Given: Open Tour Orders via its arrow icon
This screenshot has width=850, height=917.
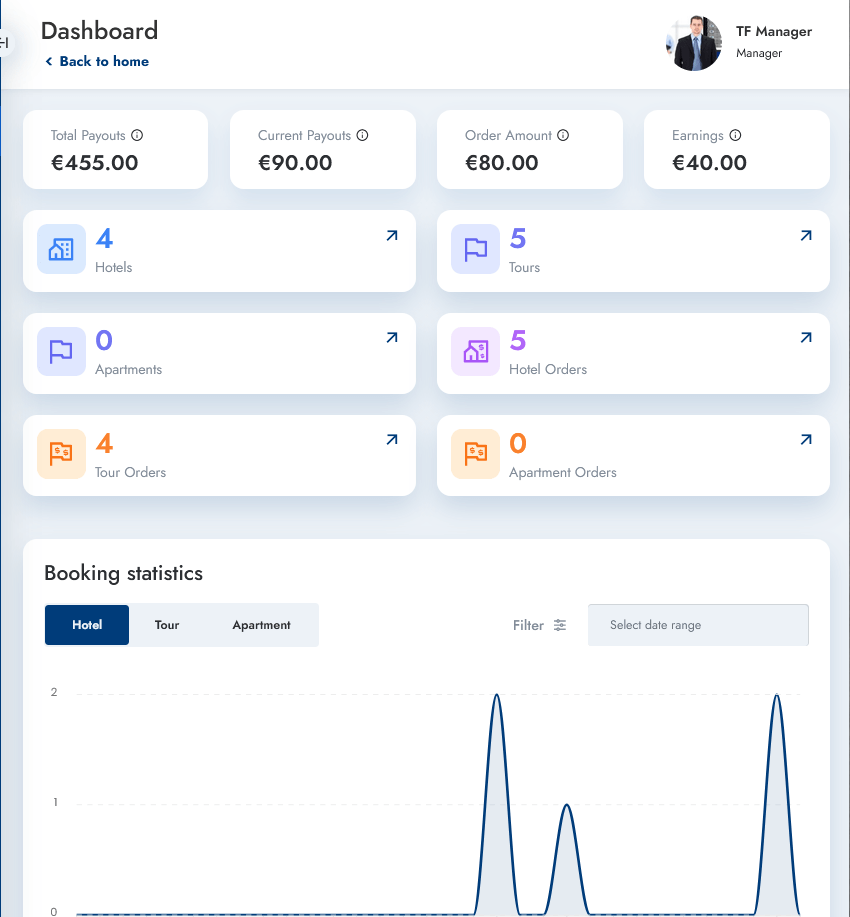Looking at the screenshot, I should coord(392,439).
